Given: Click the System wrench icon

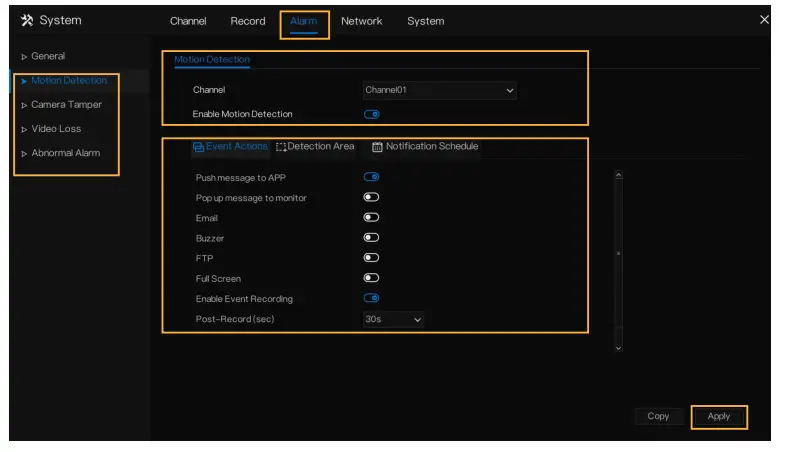Looking at the screenshot, I should pos(27,21).
